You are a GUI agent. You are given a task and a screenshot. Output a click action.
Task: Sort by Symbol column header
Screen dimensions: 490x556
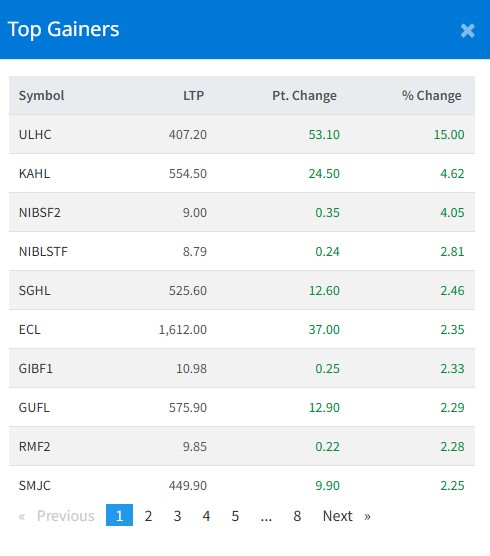(41, 96)
